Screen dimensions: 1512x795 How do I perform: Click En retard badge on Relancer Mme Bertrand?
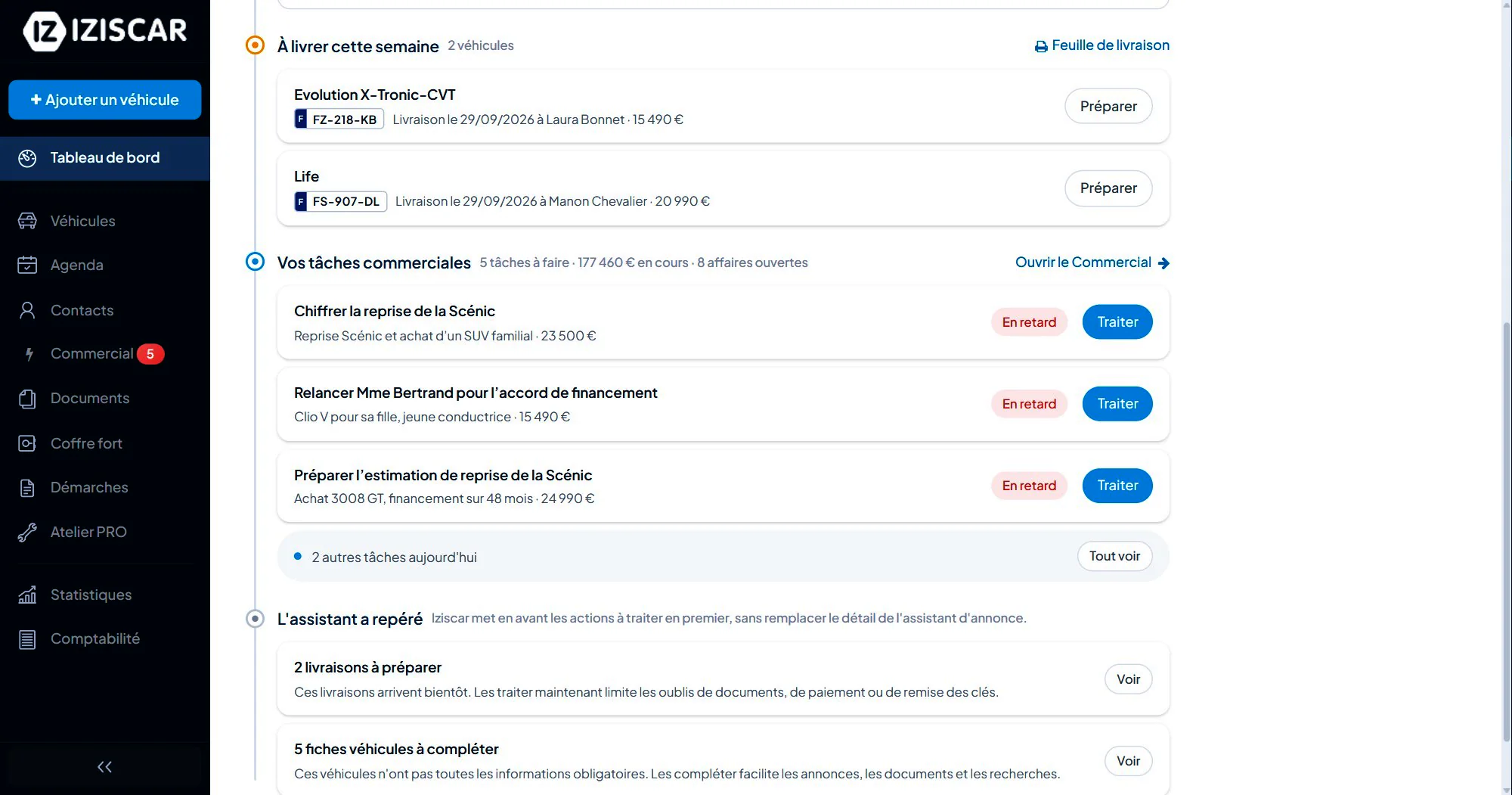pyautogui.click(x=1029, y=404)
